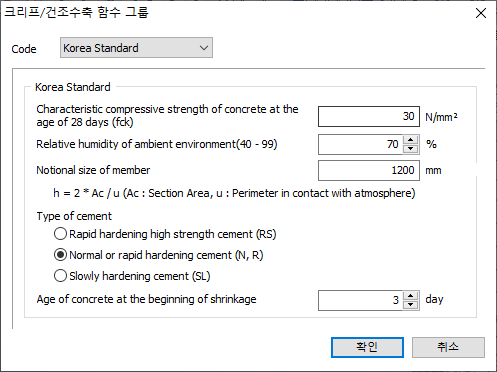Select Rapid hardening high strength cement (RS)
497x372 pixels.
coord(60,234)
